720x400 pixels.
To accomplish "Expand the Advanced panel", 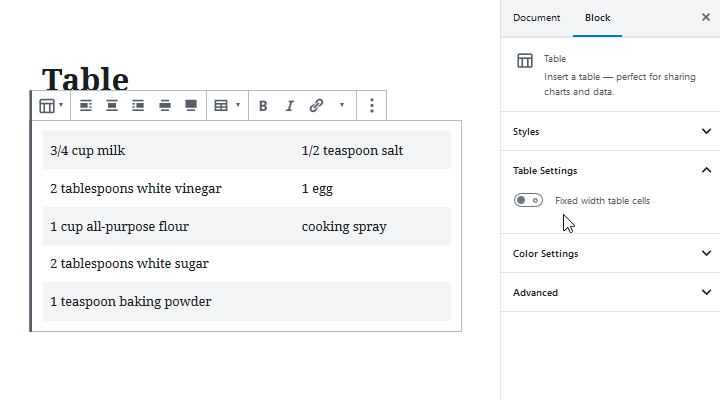I will [x=609, y=292].
